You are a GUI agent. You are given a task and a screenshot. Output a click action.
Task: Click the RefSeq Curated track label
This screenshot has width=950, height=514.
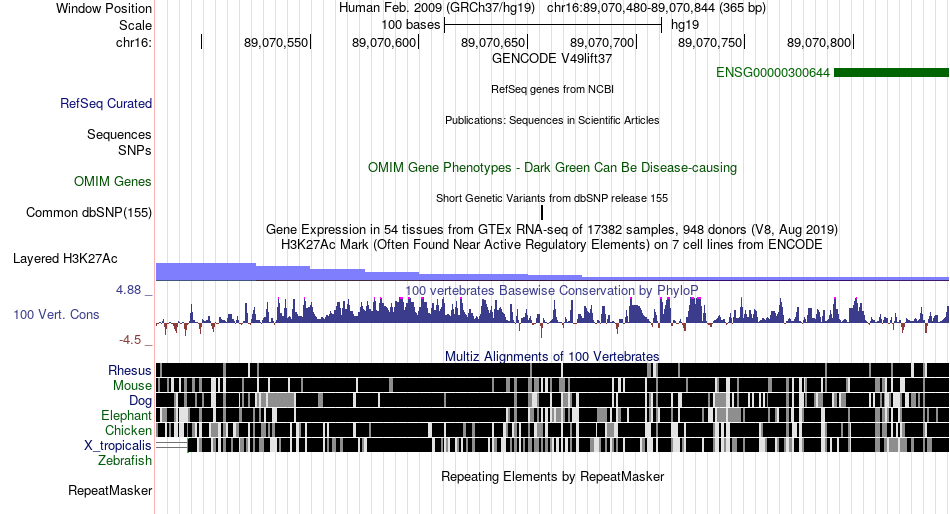[x=105, y=104]
